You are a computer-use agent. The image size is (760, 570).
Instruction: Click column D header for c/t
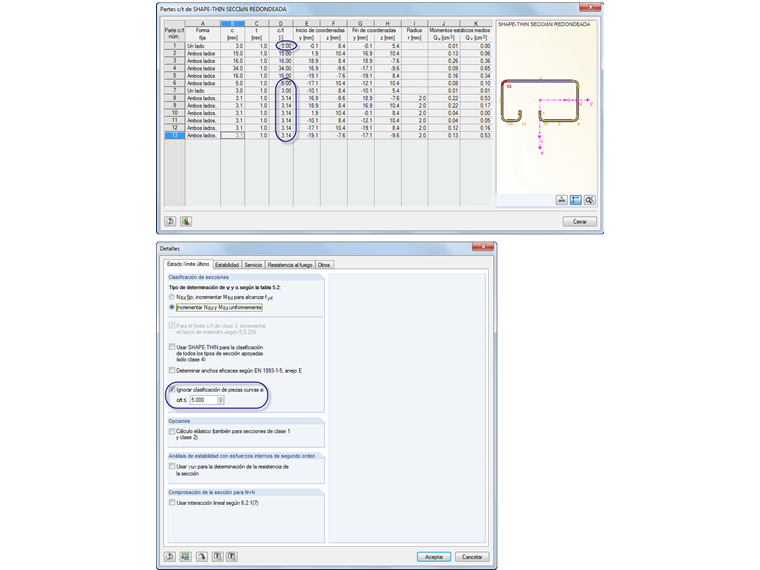[x=281, y=23]
